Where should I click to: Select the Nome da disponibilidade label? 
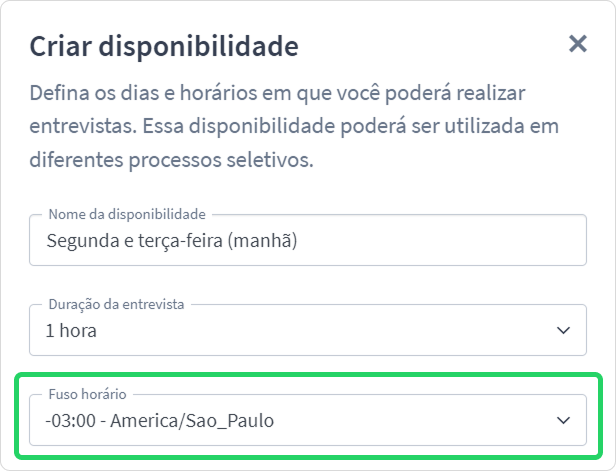click(127, 214)
